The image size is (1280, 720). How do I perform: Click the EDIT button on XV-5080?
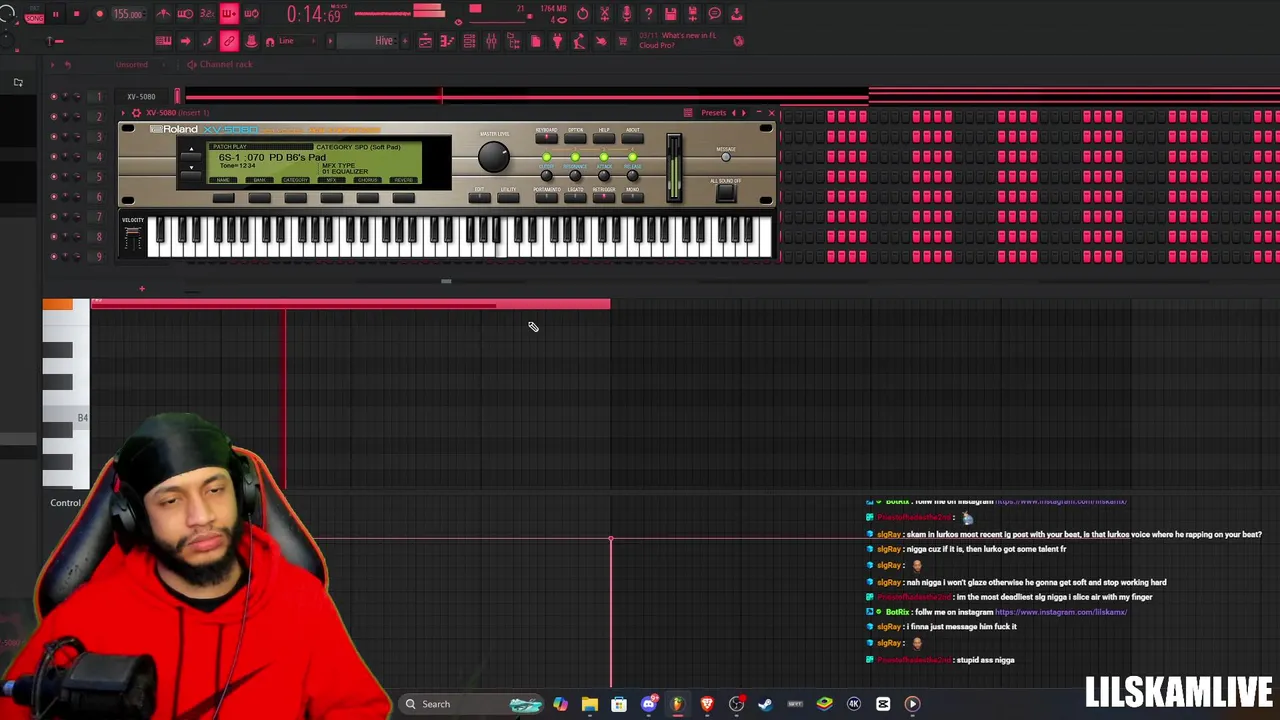point(479,197)
